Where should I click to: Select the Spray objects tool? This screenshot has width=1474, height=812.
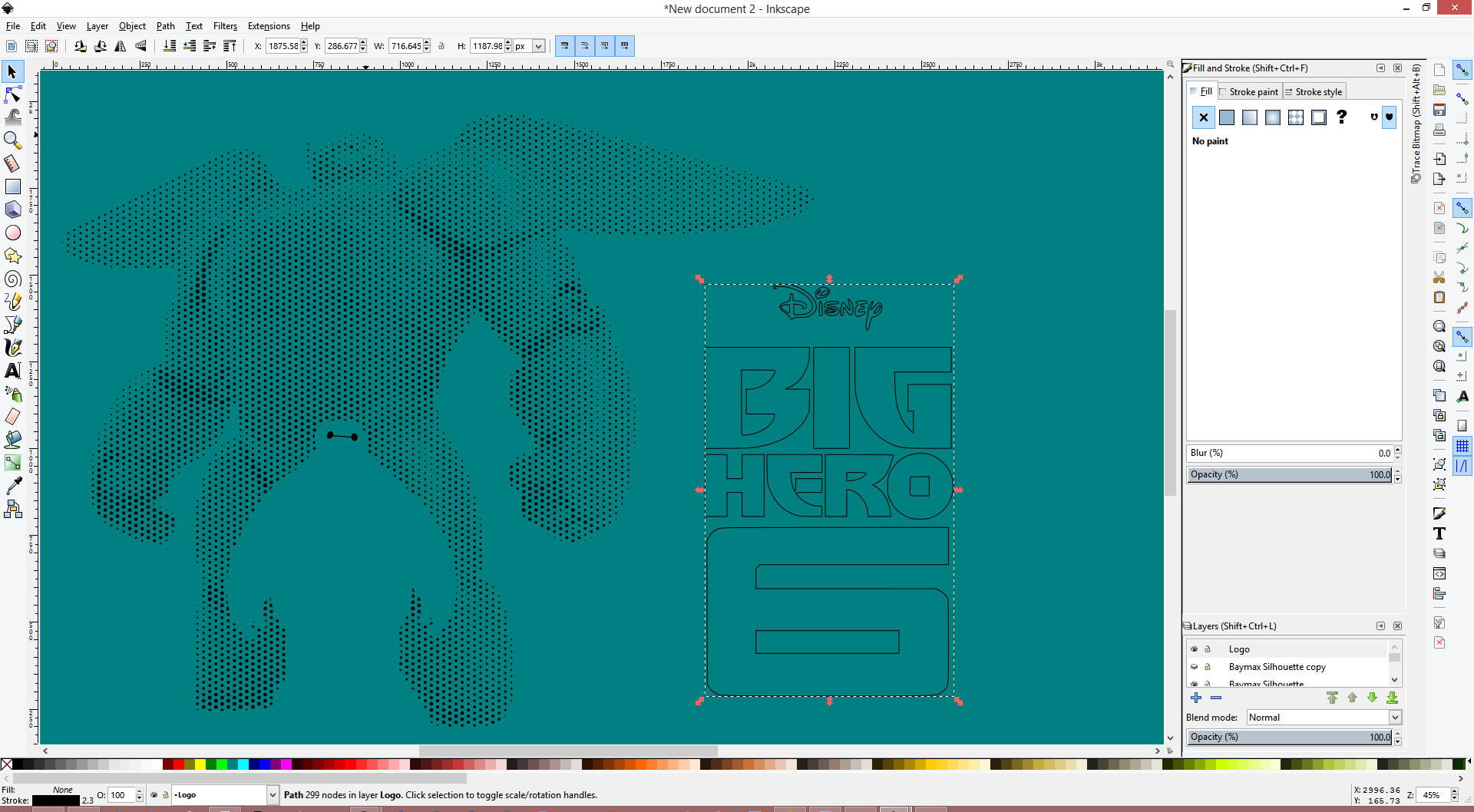[12, 394]
